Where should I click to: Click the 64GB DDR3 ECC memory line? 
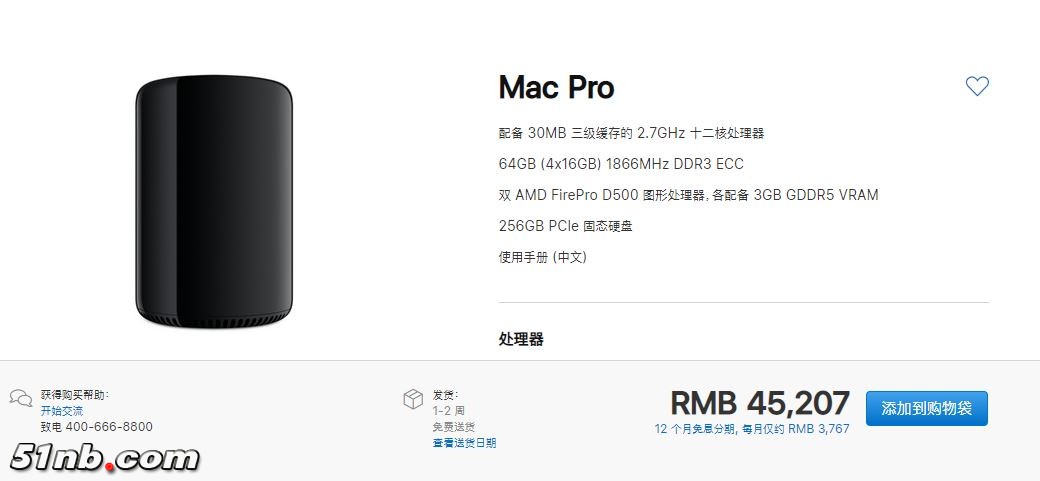[x=621, y=164]
